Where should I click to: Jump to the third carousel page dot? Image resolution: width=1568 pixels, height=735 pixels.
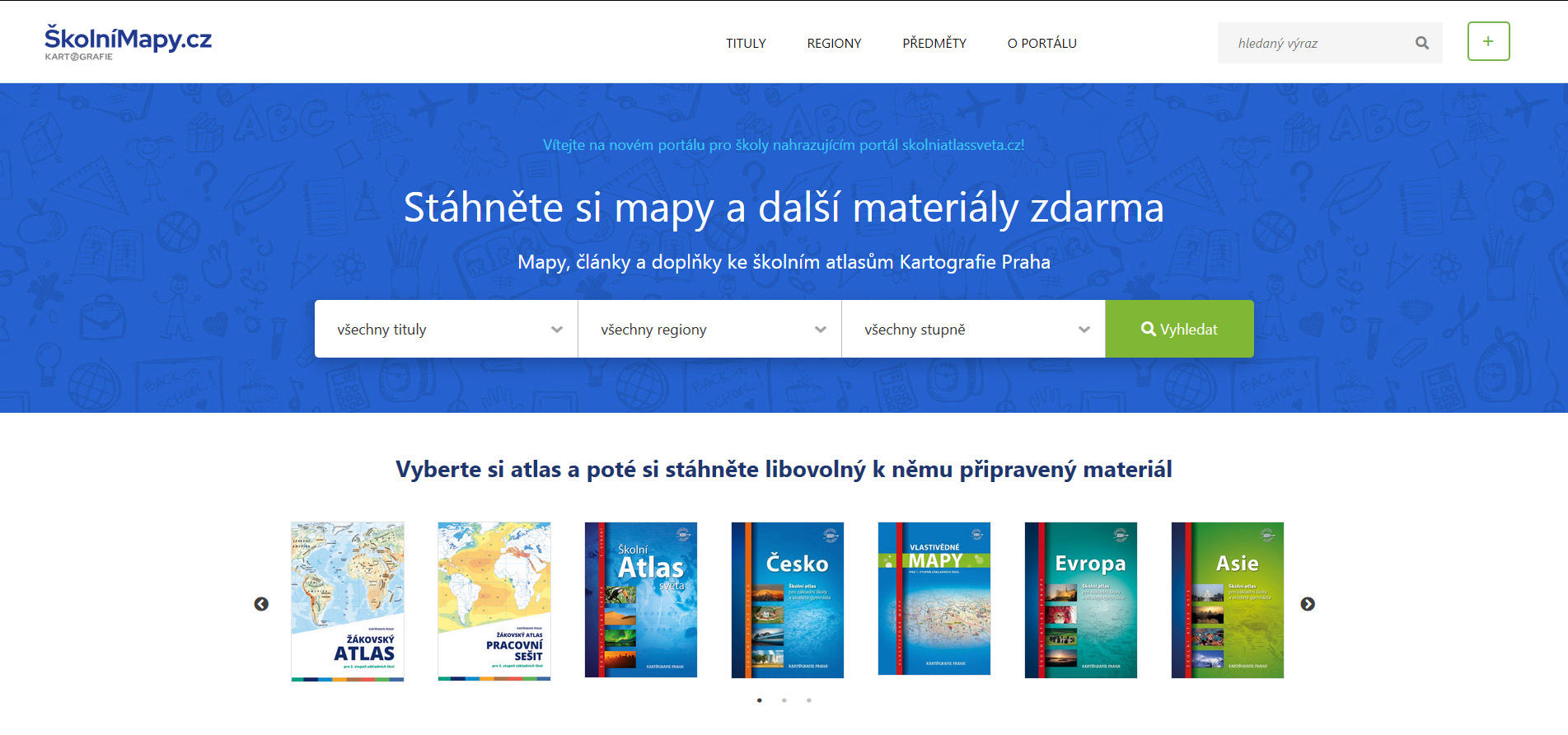click(x=808, y=700)
